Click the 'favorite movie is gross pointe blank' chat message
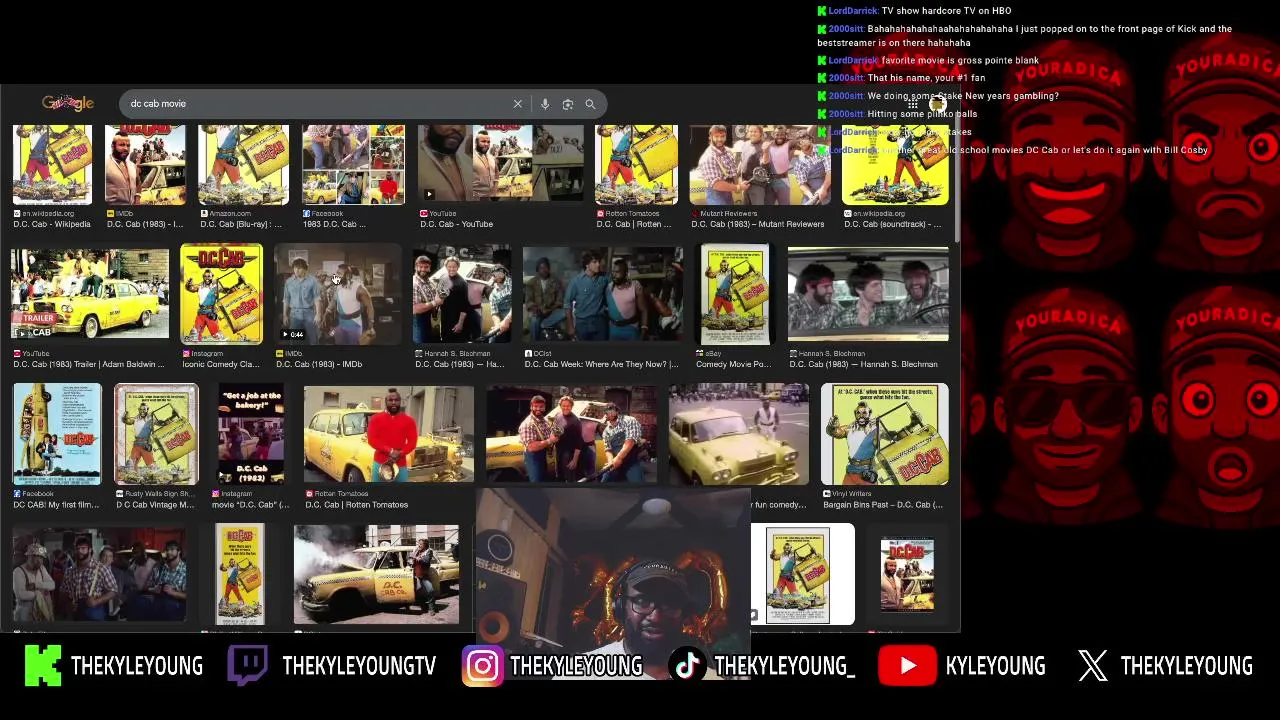The width and height of the screenshot is (1280, 720). tap(960, 61)
